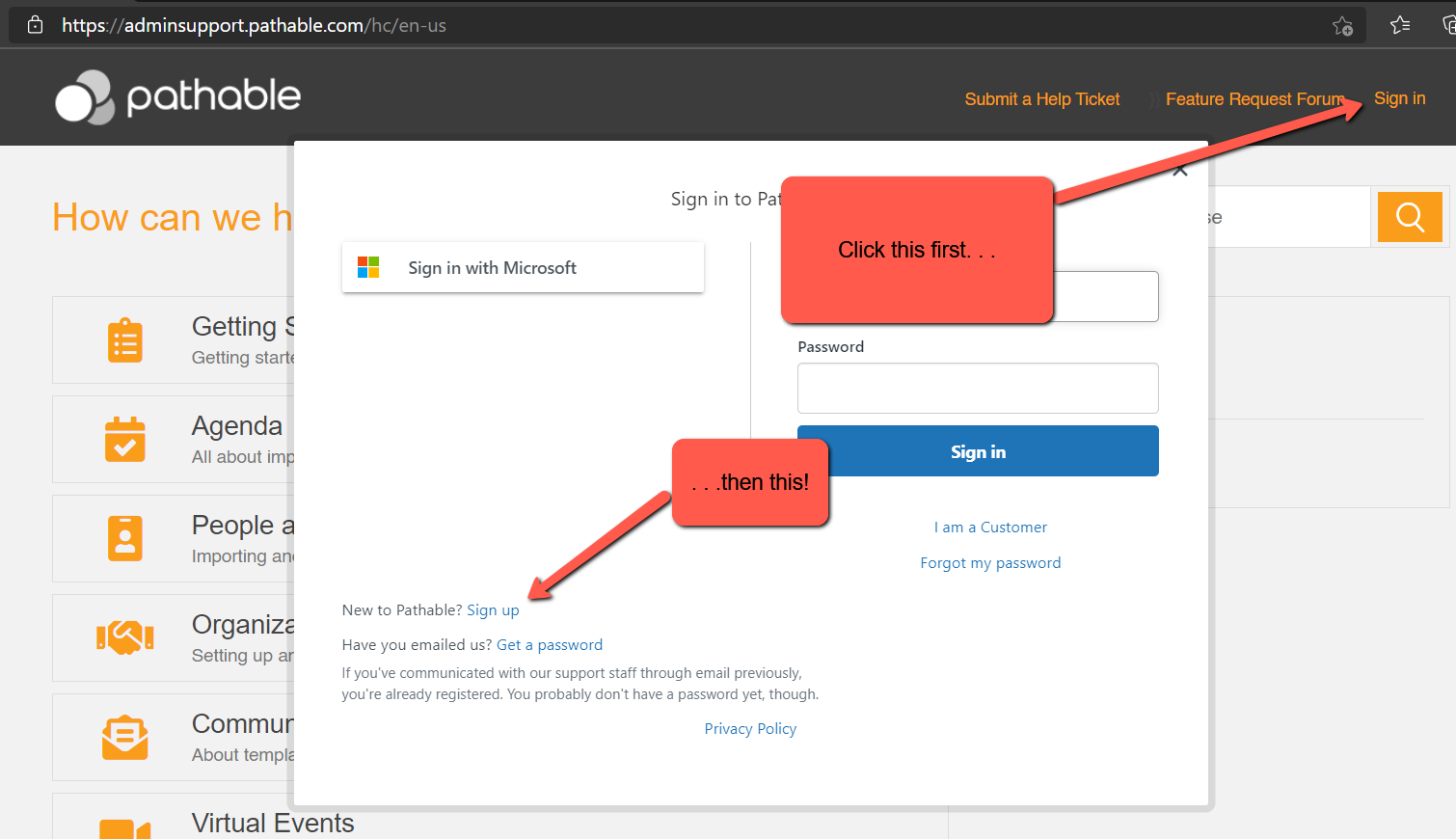
Task: Click the Microsoft logo in the sign-in dialog
Action: [368, 267]
